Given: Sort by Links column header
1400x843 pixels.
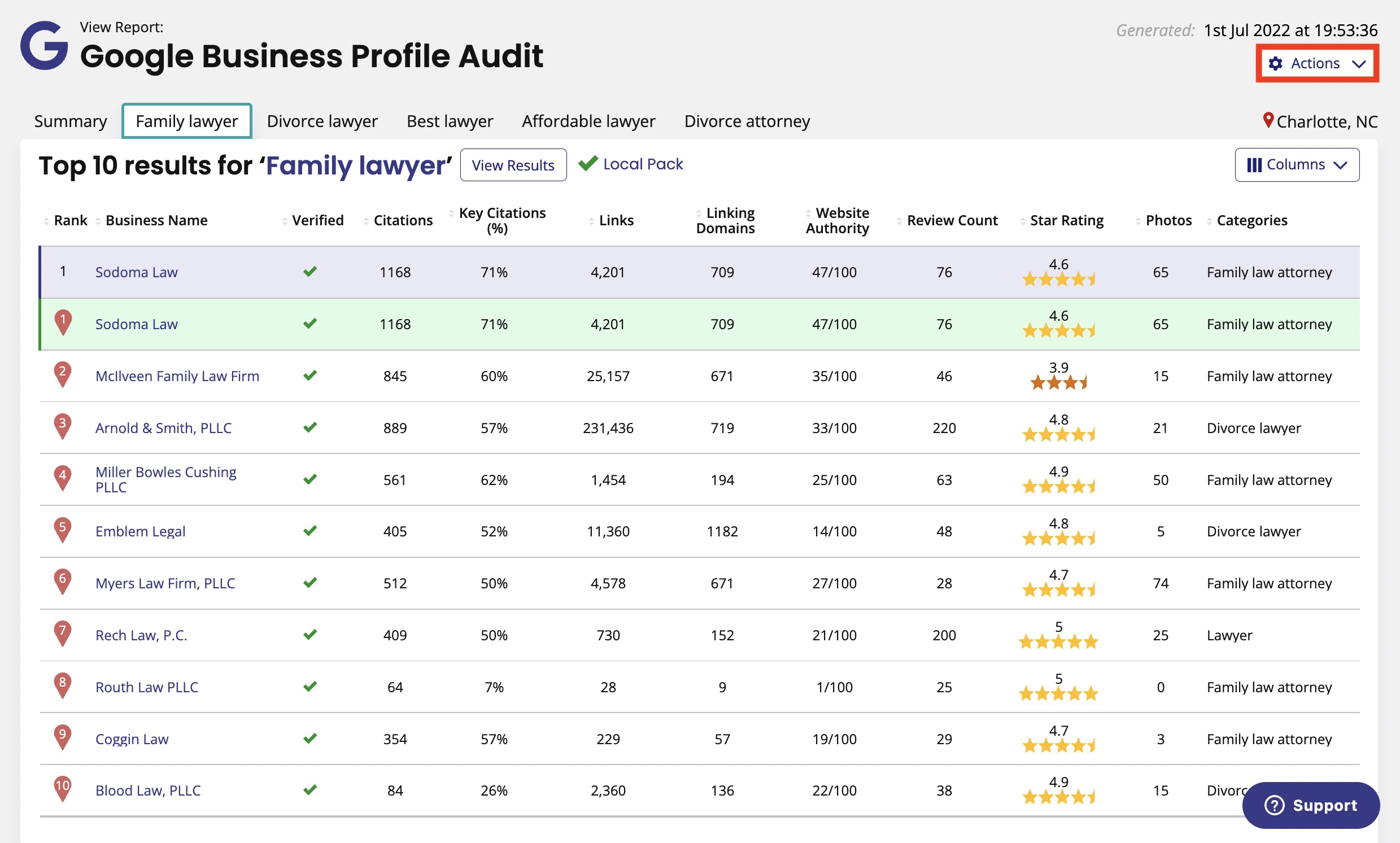Looking at the screenshot, I should click(612, 220).
